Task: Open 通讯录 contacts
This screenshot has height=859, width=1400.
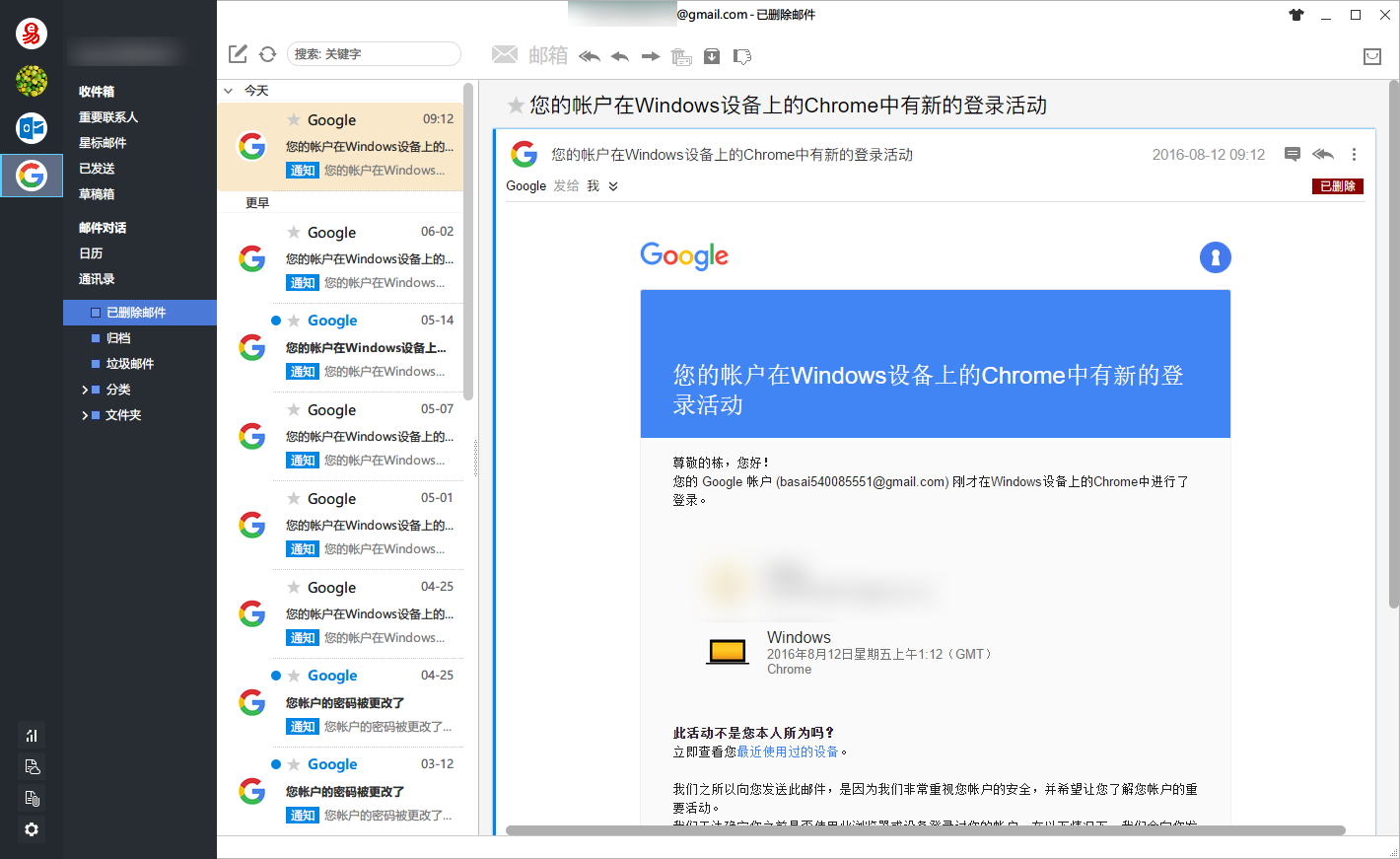Action: (x=97, y=279)
